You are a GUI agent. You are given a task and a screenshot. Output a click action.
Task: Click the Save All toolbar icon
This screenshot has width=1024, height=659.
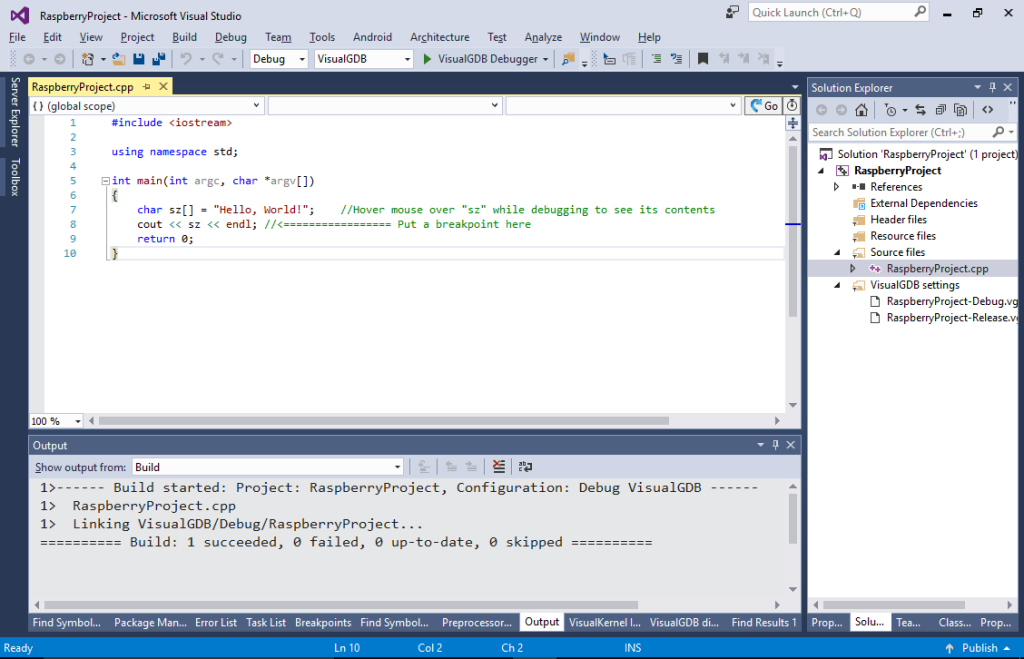coord(159,59)
